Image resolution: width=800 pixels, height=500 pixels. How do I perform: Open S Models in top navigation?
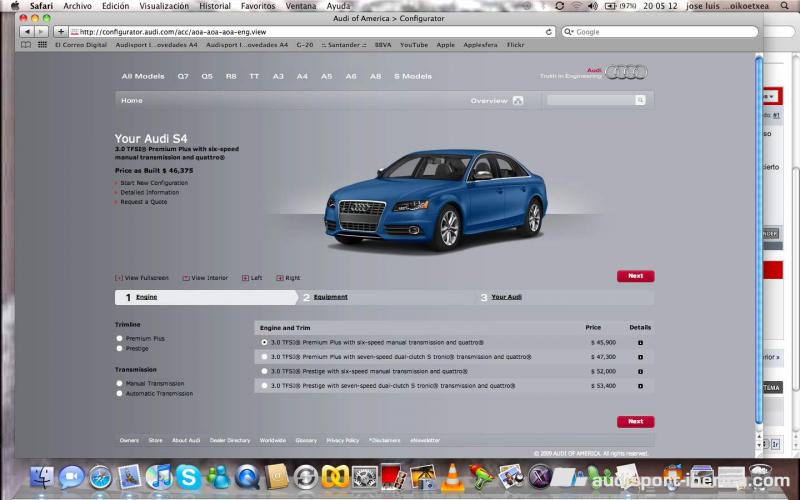413,77
